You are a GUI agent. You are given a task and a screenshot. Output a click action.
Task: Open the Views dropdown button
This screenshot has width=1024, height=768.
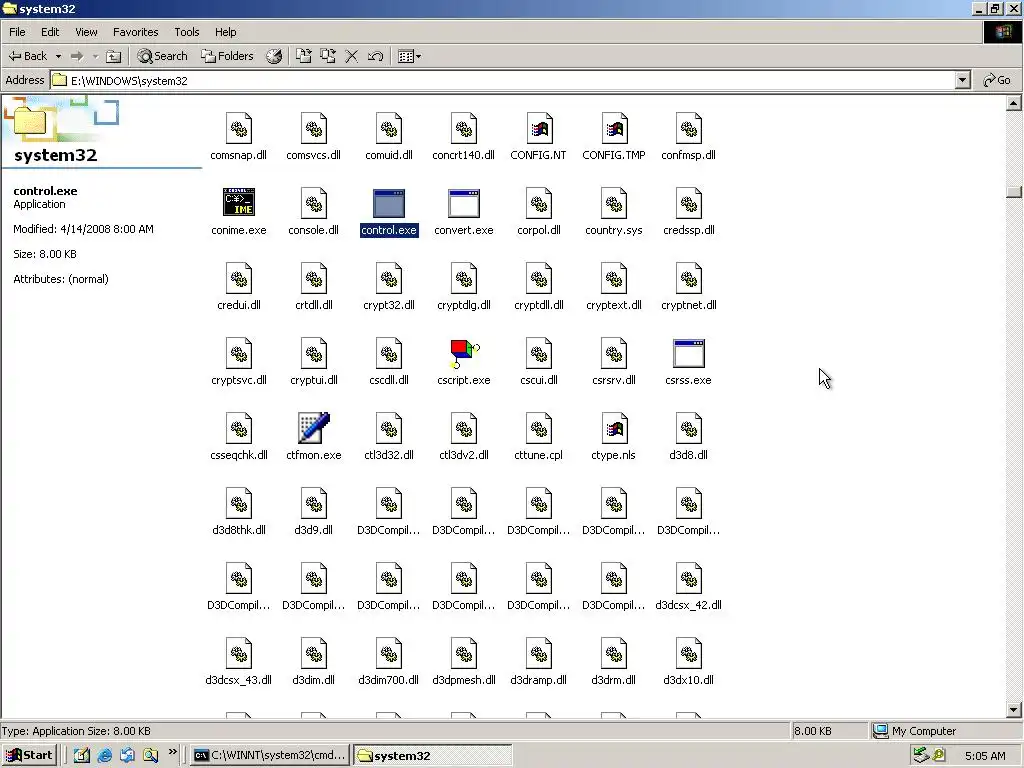[x=409, y=56]
